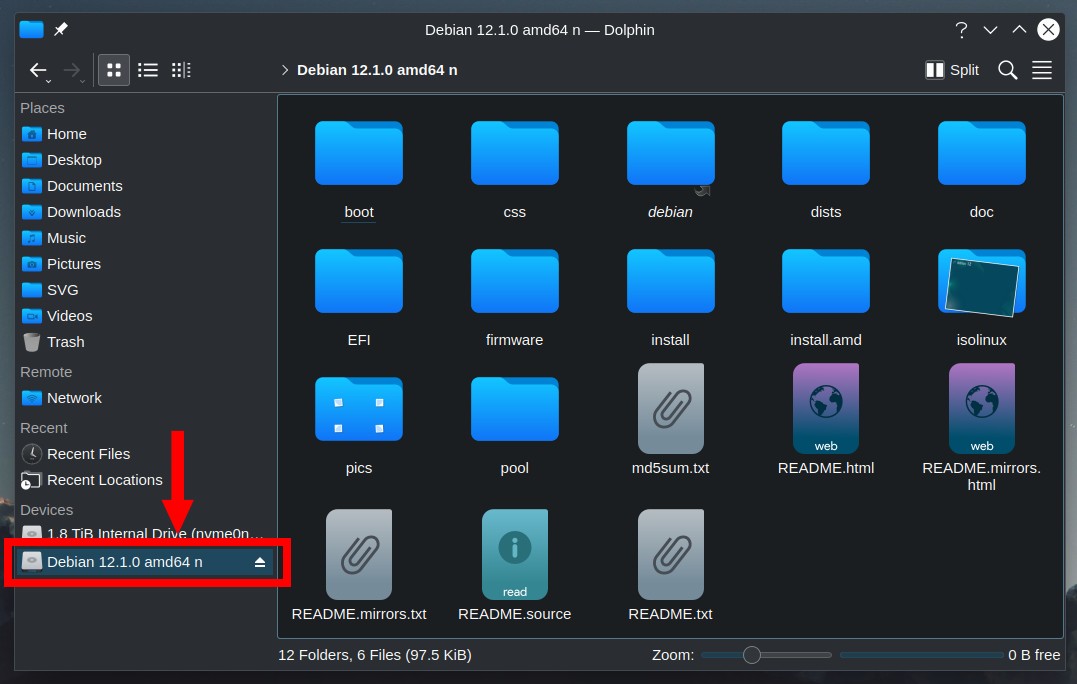Switch to Details list view mode

[148, 70]
